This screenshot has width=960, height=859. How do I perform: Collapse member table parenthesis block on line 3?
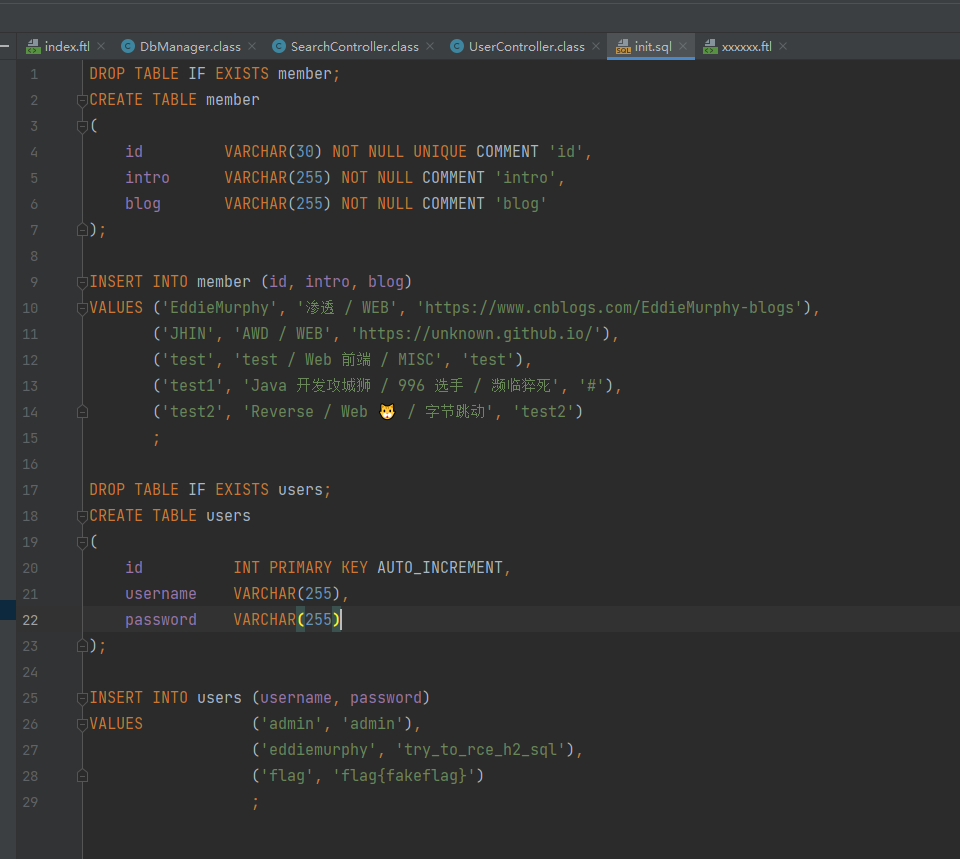pos(82,126)
